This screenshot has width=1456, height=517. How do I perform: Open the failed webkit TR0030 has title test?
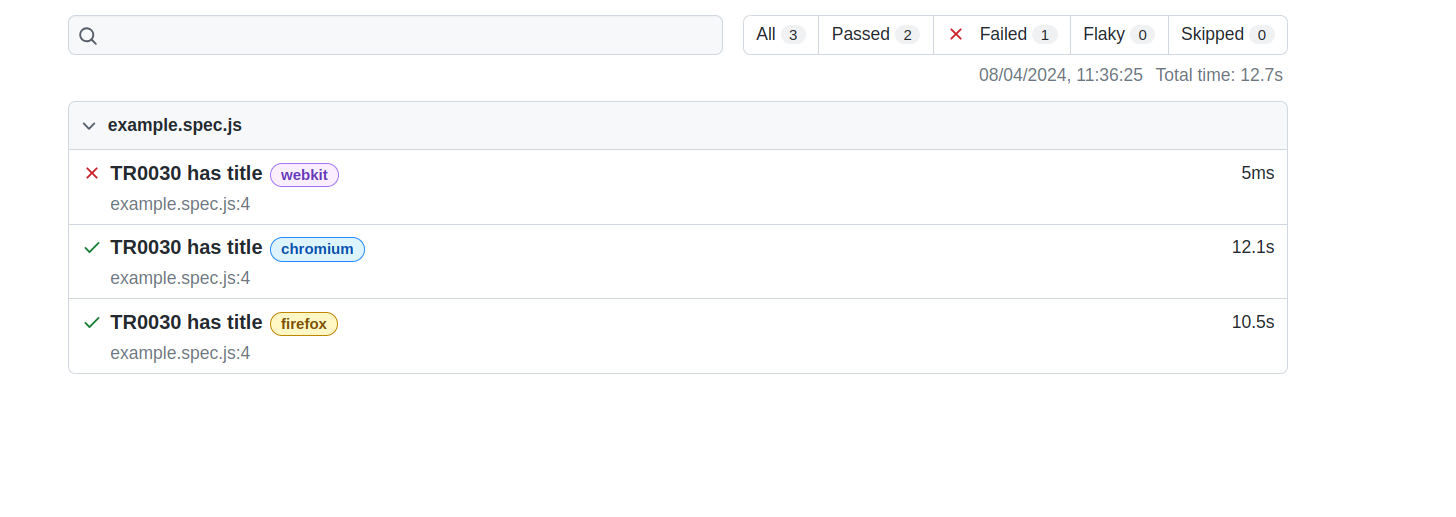coord(186,173)
